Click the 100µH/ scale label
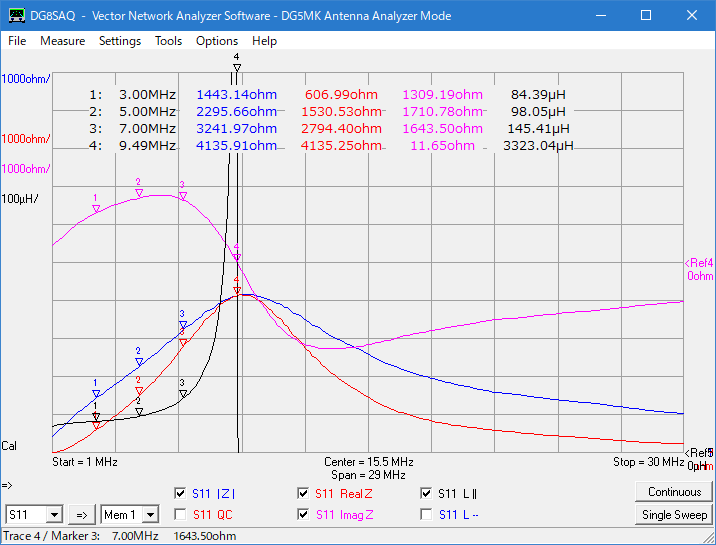 click(20, 199)
